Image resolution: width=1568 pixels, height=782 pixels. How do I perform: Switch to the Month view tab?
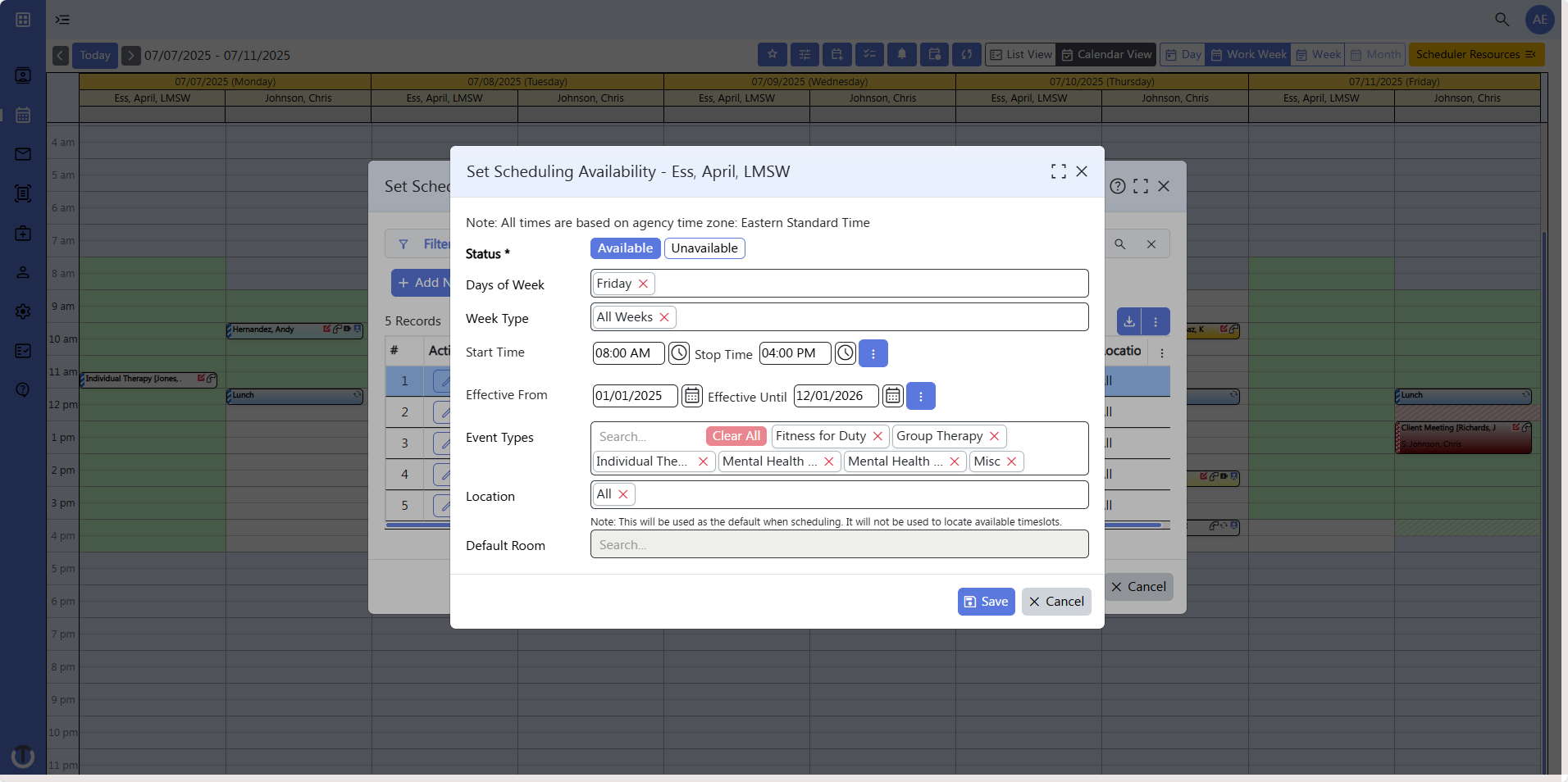(1375, 54)
